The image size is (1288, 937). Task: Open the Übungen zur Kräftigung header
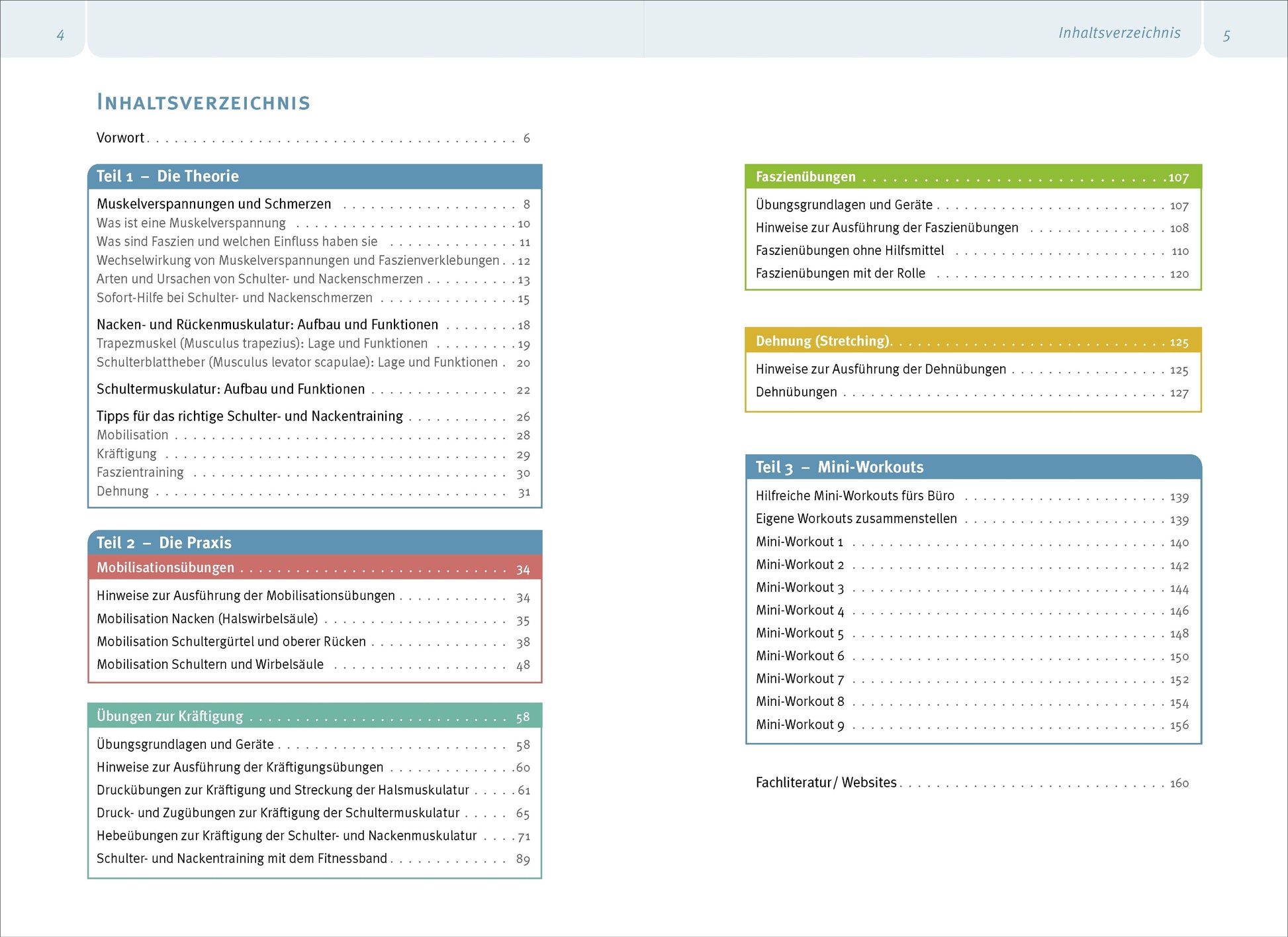tap(170, 716)
